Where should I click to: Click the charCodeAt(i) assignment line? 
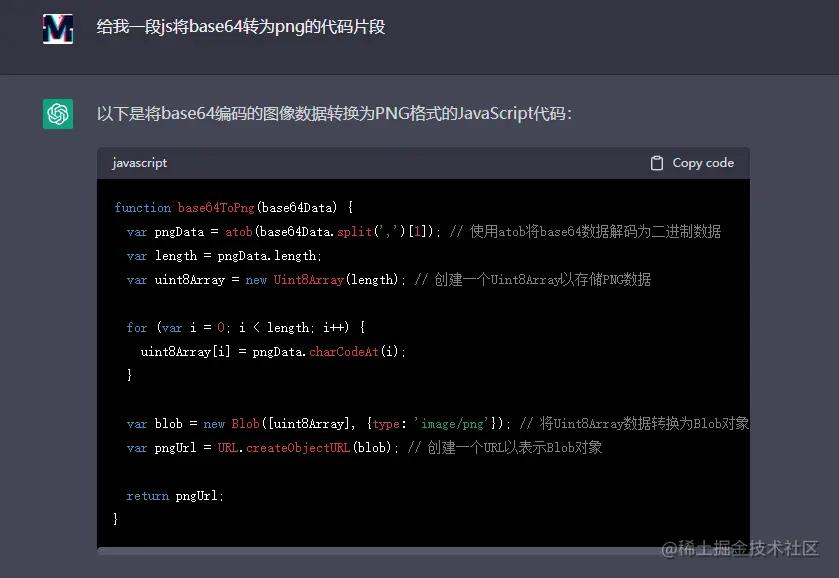point(273,352)
